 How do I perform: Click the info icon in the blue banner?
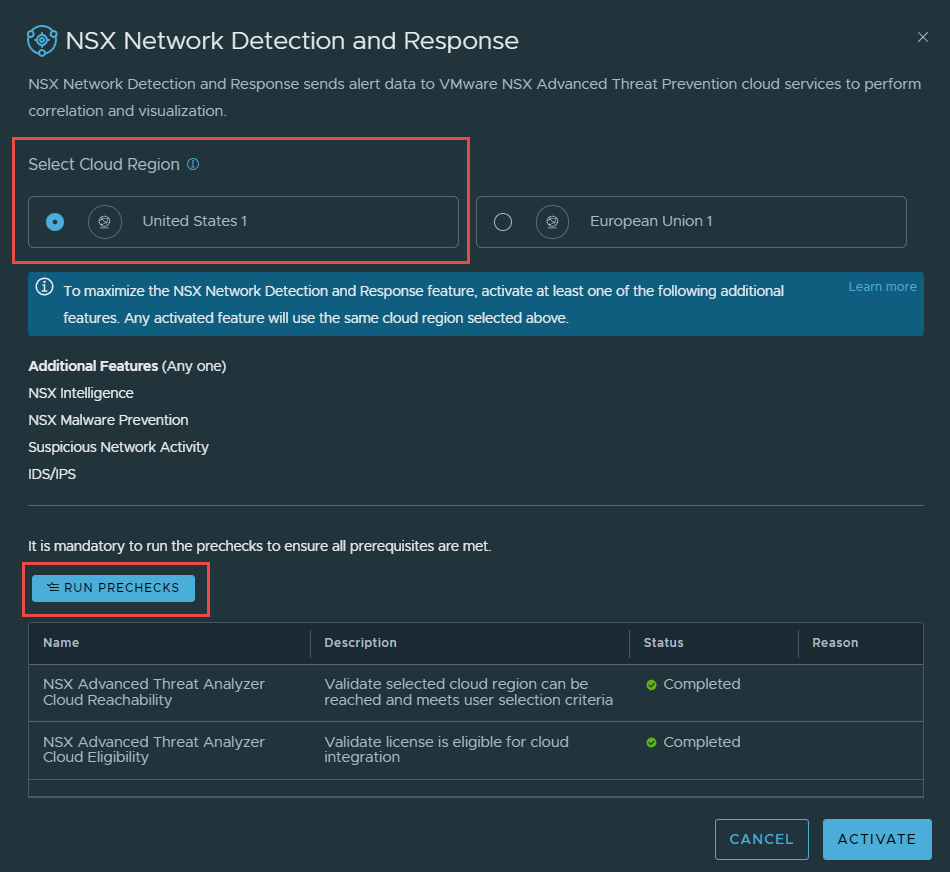tap(44, 287)
